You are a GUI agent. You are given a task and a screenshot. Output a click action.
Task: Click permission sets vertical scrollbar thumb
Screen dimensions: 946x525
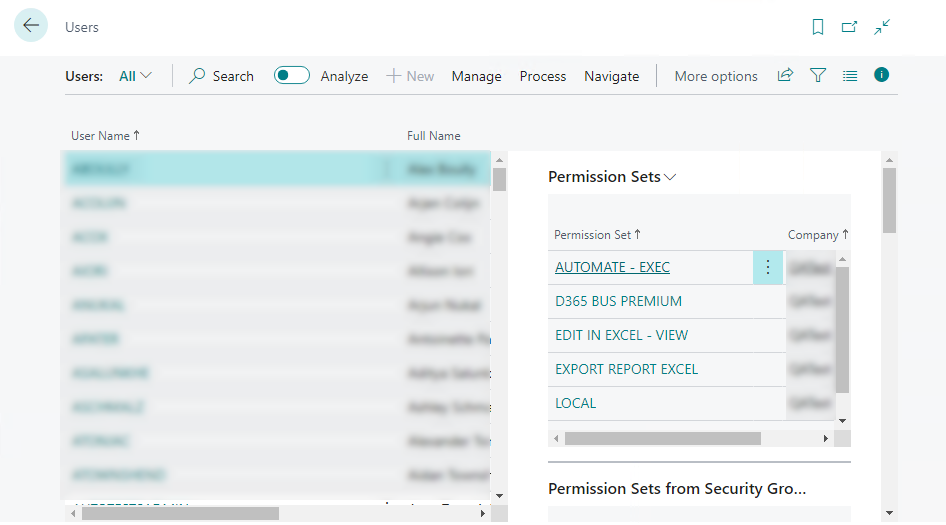pyautogui.click(x=842, y=330)
